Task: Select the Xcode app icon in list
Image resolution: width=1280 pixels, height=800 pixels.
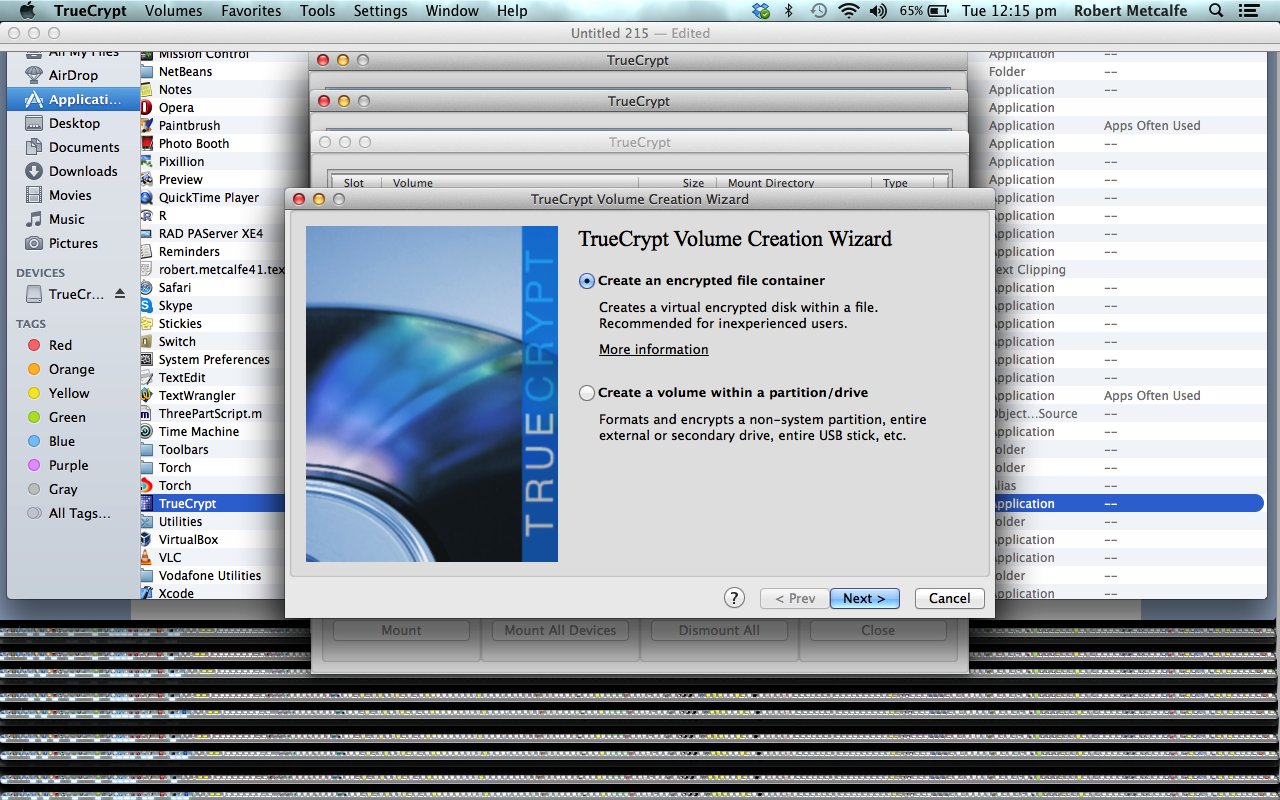Action: point(147,593)
